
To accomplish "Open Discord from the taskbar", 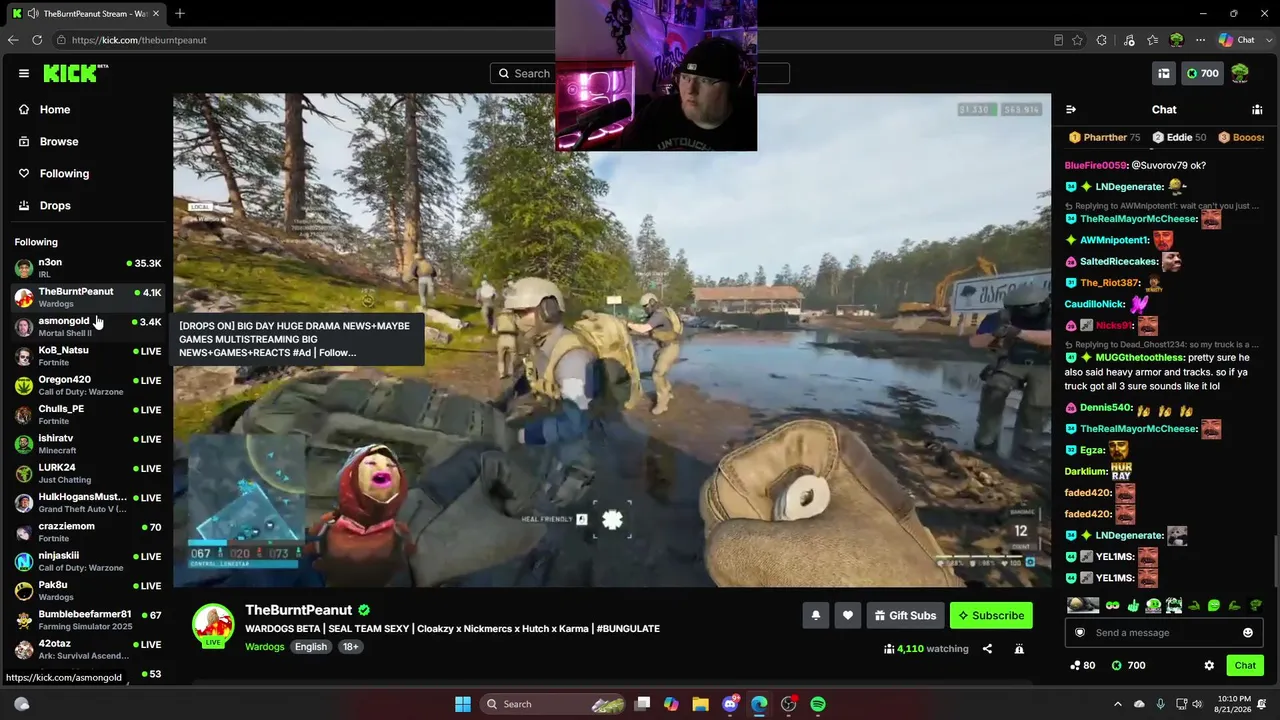I will [730, 704].
